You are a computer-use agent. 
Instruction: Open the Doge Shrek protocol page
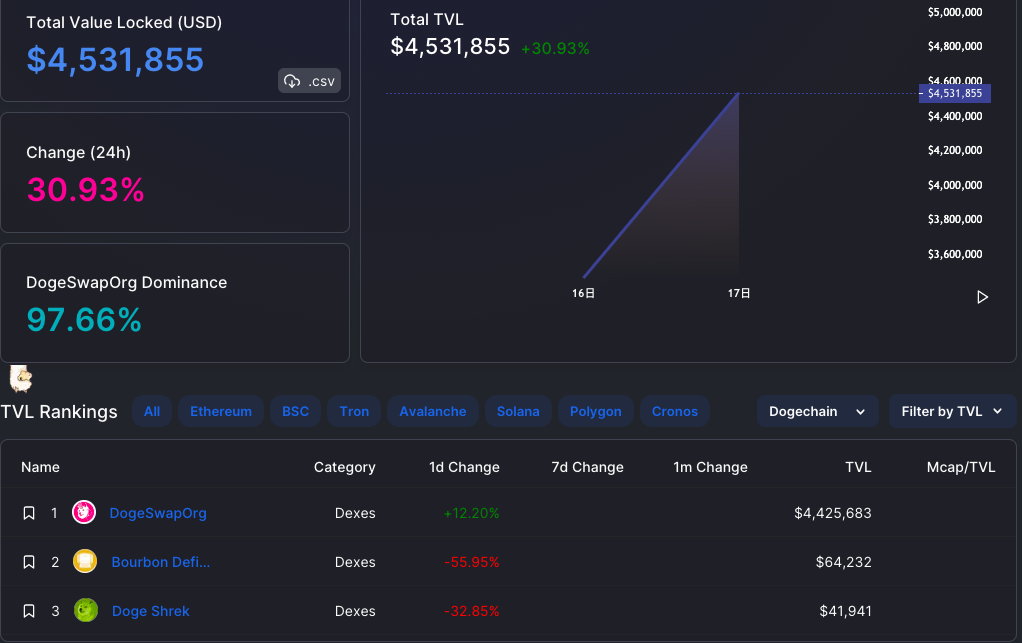(151, 611)
